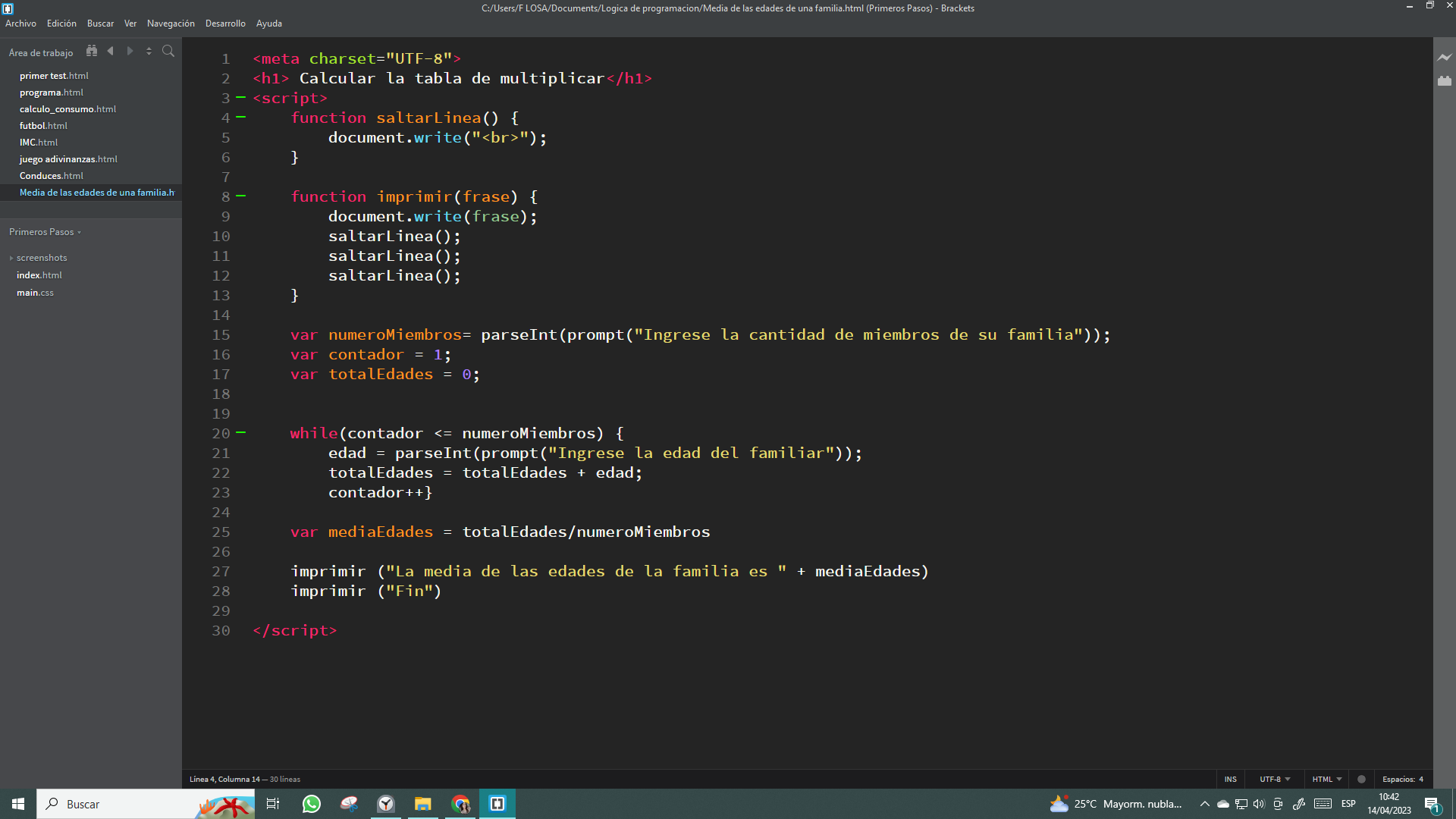Image resolution: width=1456 pixels, height=819 pixels.
Task: Click cursor position Línea 4, Columna 14 status
Action: click(x=224, y=780)
